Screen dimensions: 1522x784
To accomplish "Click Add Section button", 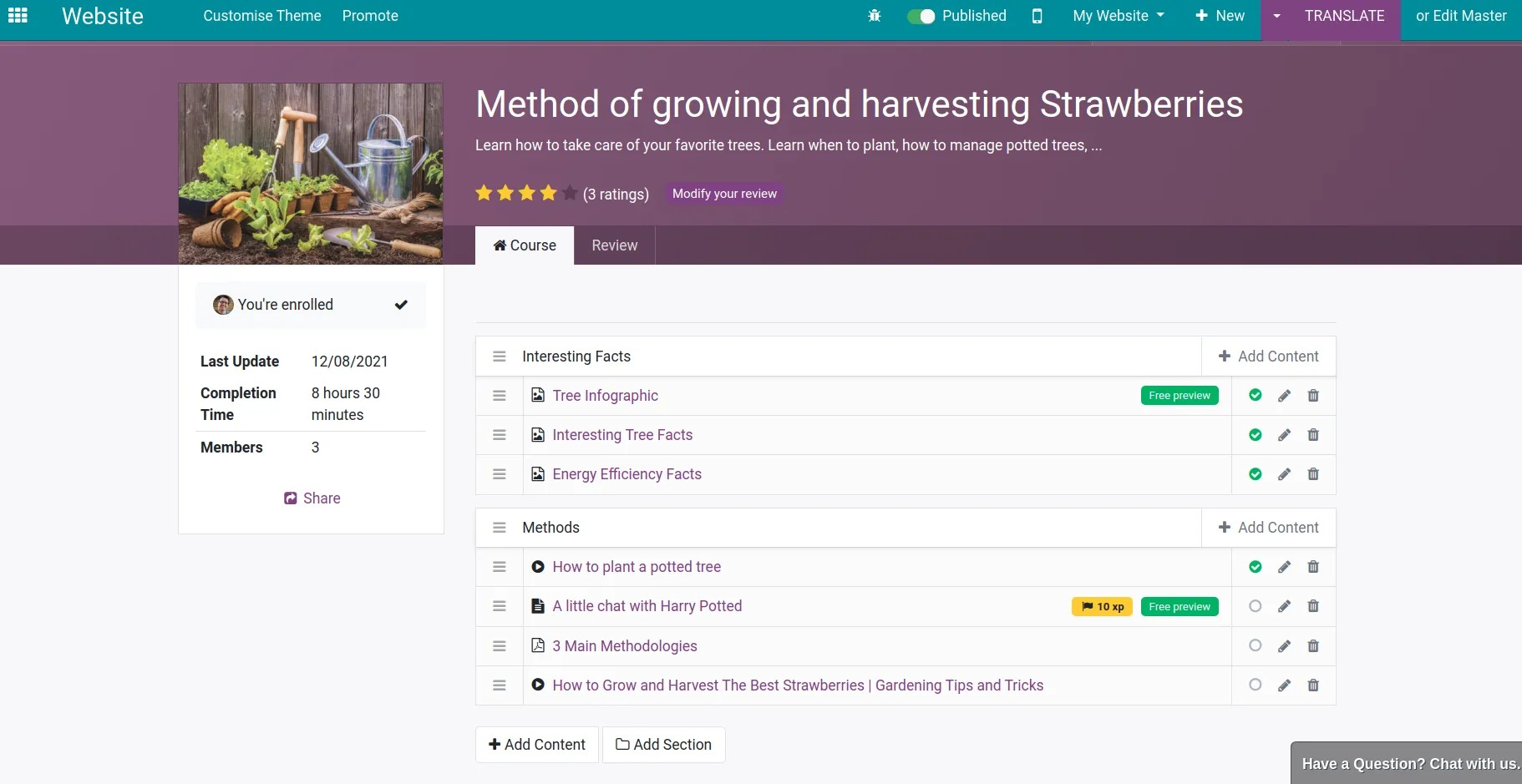I will pos(664,745).
